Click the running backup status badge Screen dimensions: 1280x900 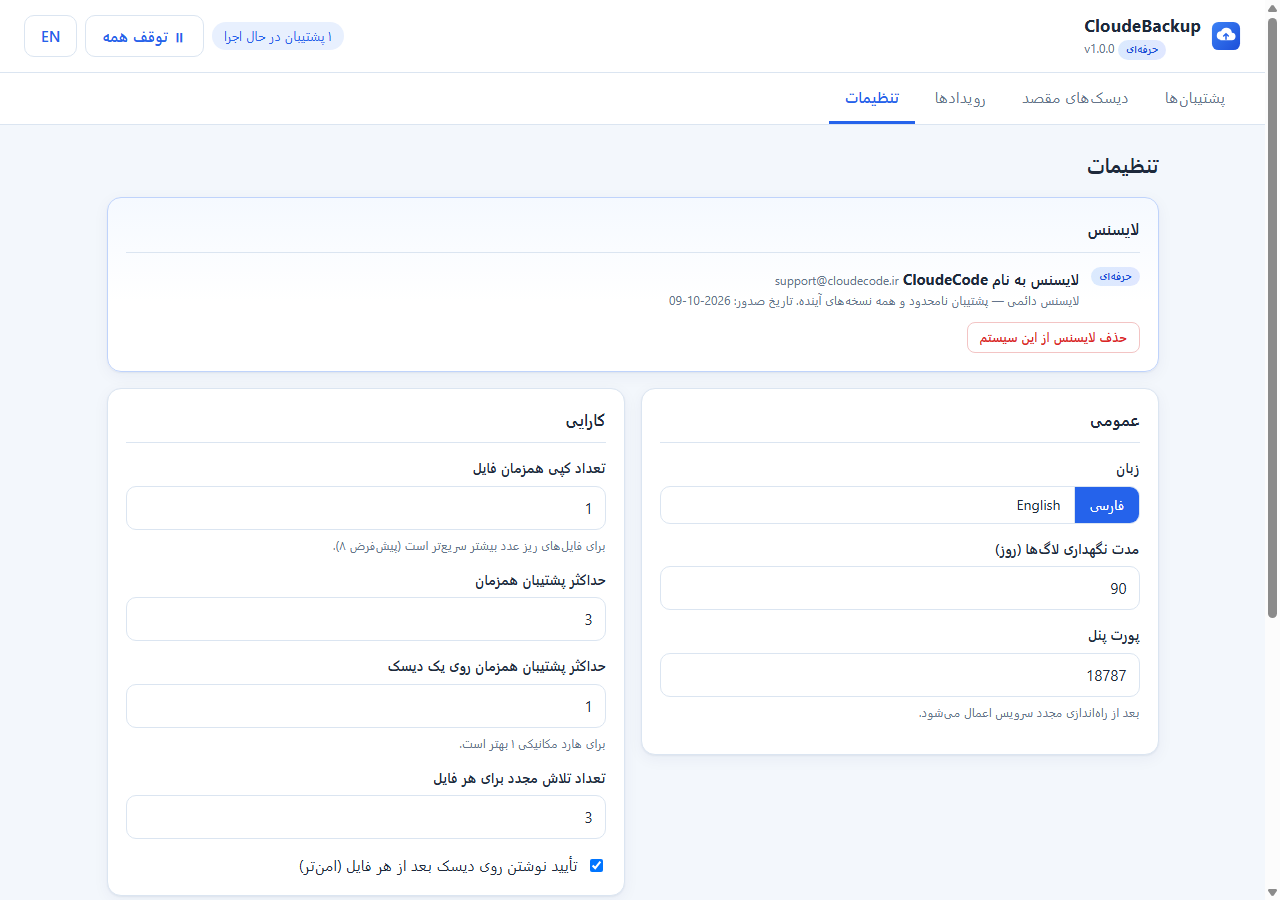click(x=278, y=36)
